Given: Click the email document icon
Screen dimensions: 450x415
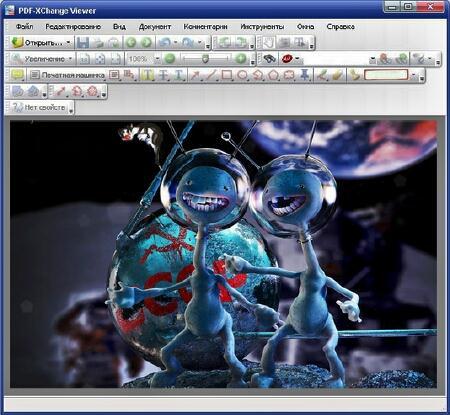Looking at the screenshot, I should click(x=113, y=42).
